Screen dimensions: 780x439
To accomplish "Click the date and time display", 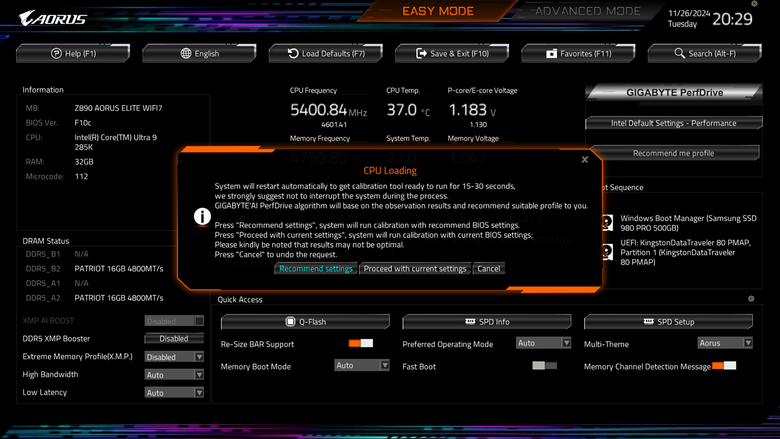I will coord(710,18).
